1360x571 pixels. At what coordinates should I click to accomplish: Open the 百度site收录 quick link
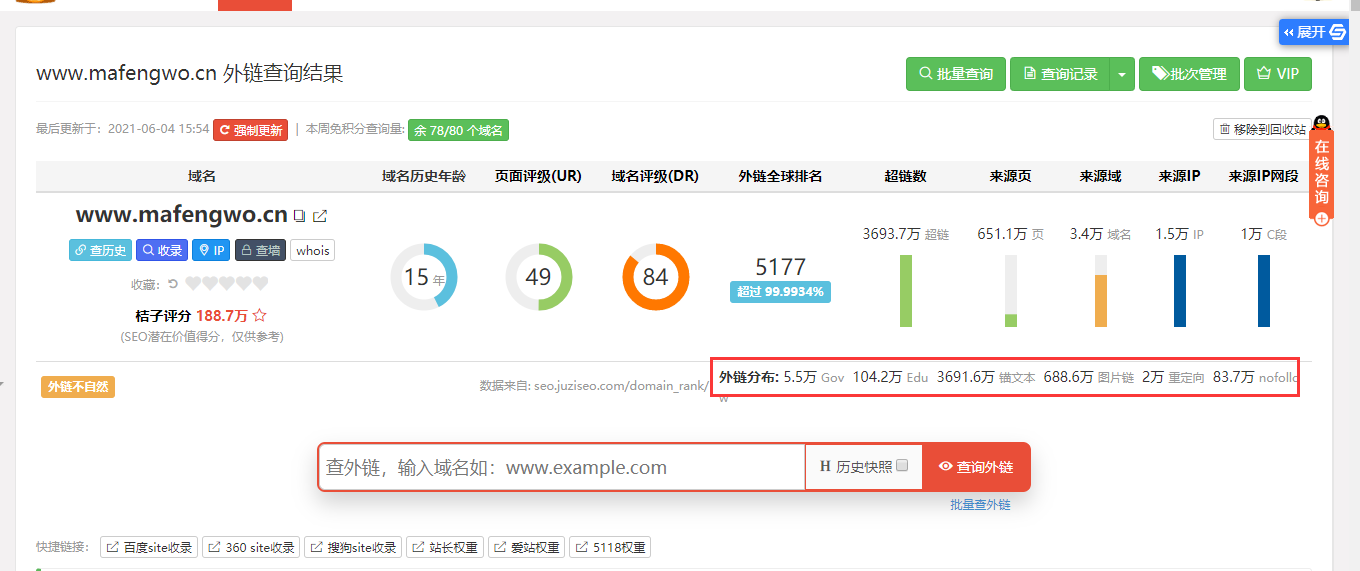(148, 547)
